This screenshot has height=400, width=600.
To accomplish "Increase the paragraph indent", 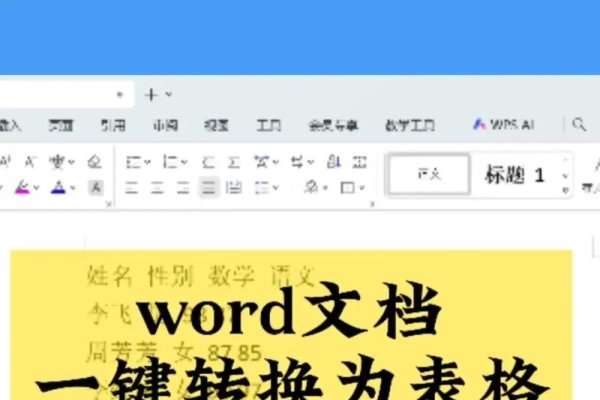I will coord(233,162).
